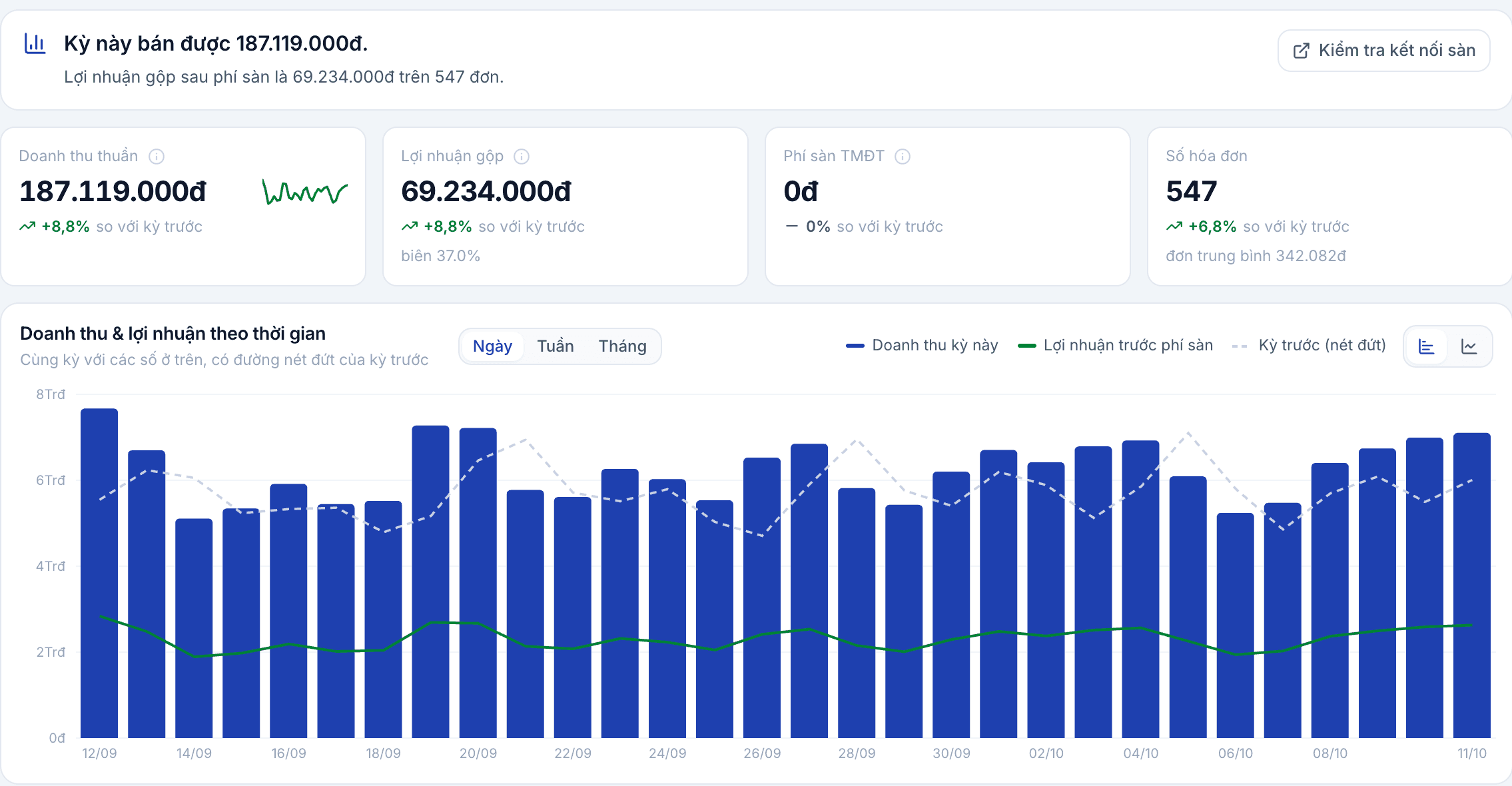Toggle Lợi nhuận trước phí sàn legend entry
1512x786 pixels.
pyautogui.click(x=1116, y=345)
